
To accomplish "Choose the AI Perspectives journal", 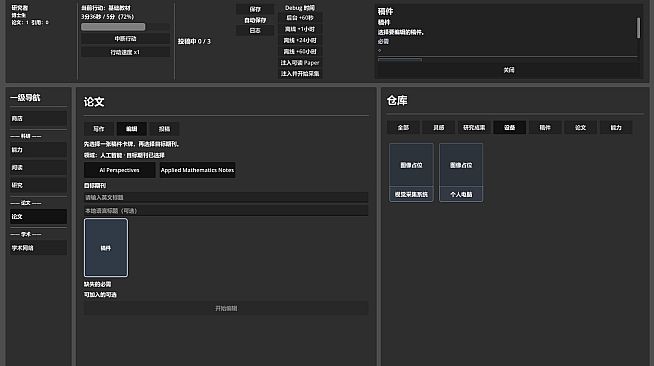I will (119, 170).
